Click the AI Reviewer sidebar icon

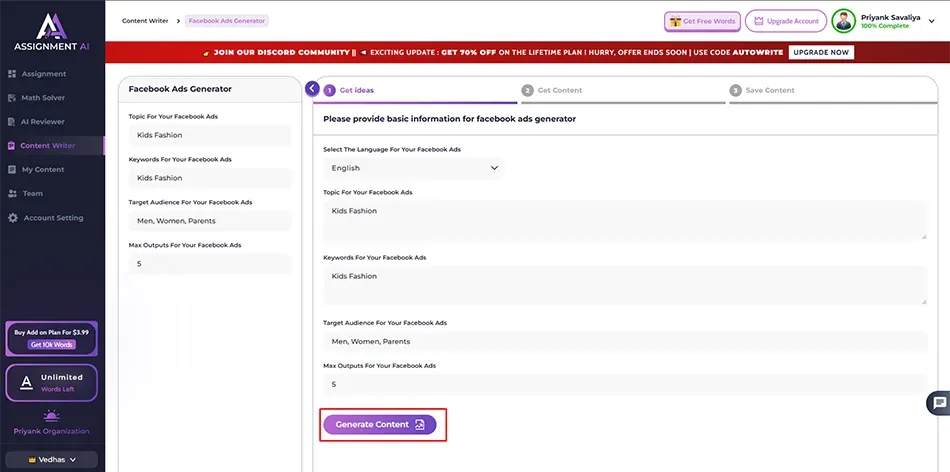pyautogui.click(x=12, y=122)
